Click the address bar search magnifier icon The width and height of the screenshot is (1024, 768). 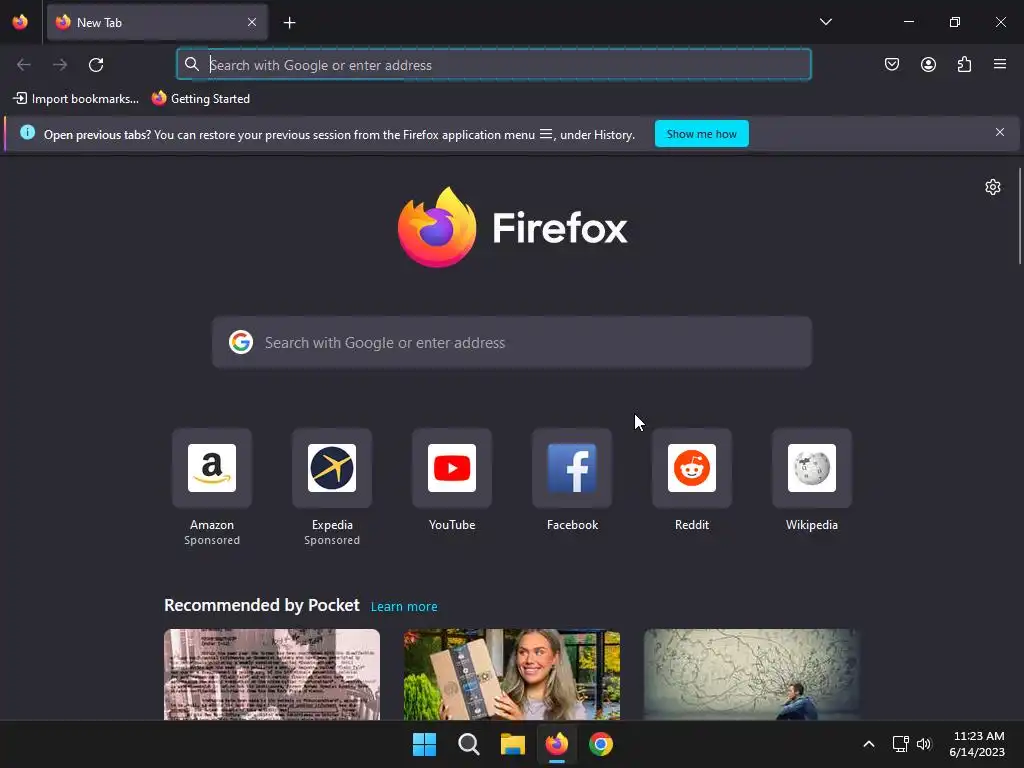191,64
